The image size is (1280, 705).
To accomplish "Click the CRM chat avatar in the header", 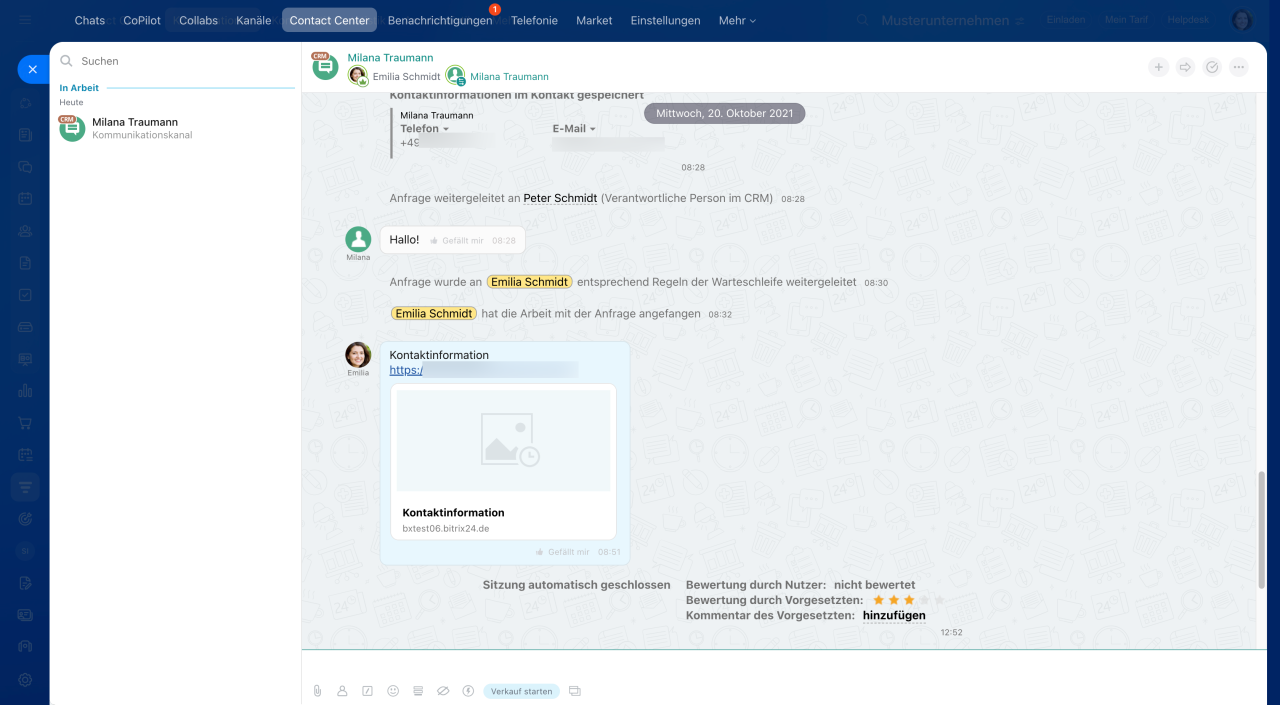I will pos(325,66).
